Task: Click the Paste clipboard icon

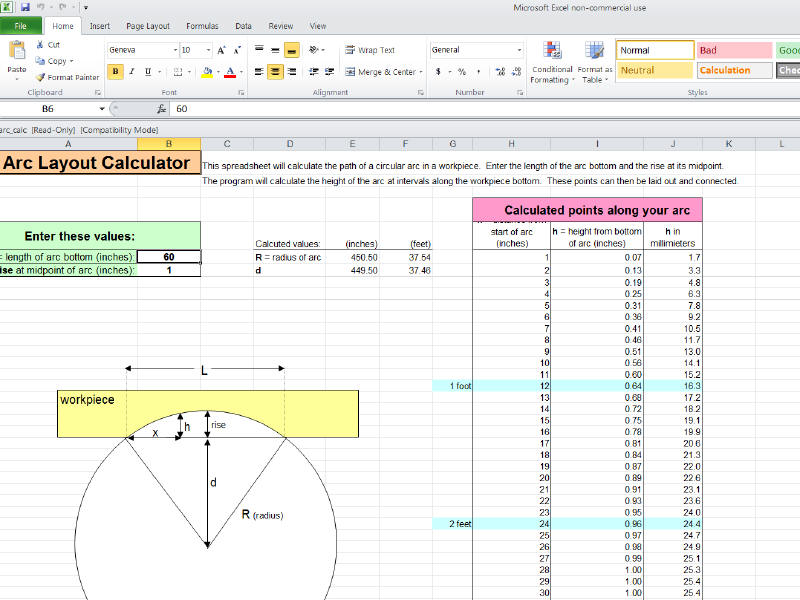Action: coord(17,52)
